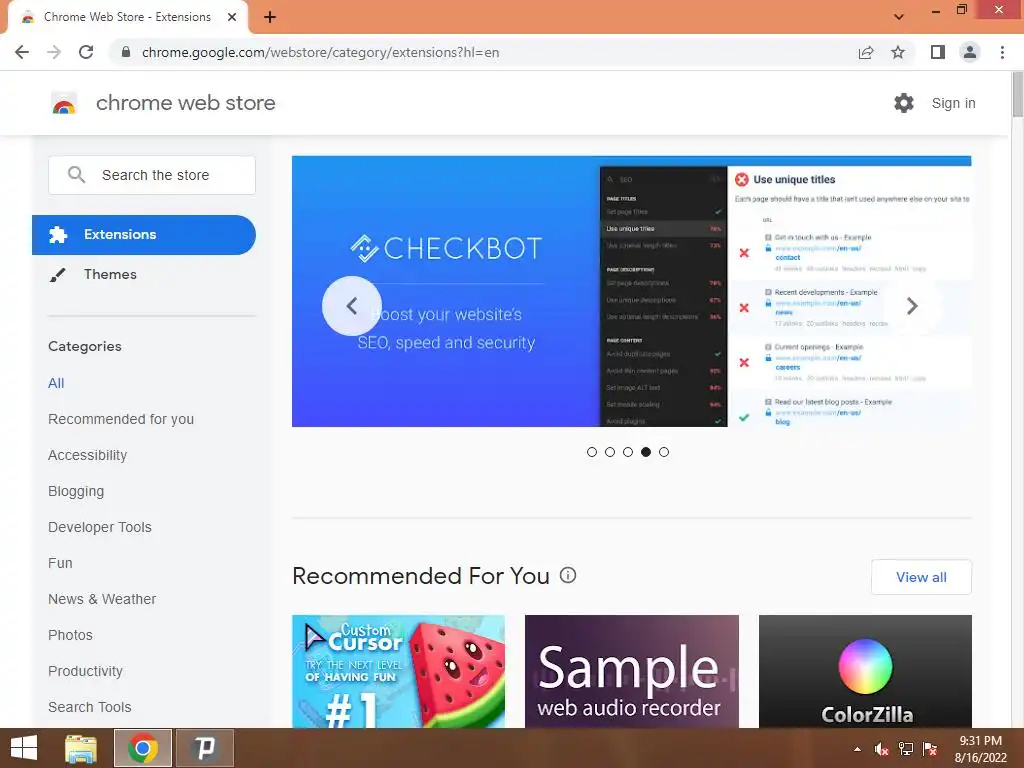This screenshot has width=1024, height=768.
Task: Click the magnifier search icon
Action: [x=76, y=175]
